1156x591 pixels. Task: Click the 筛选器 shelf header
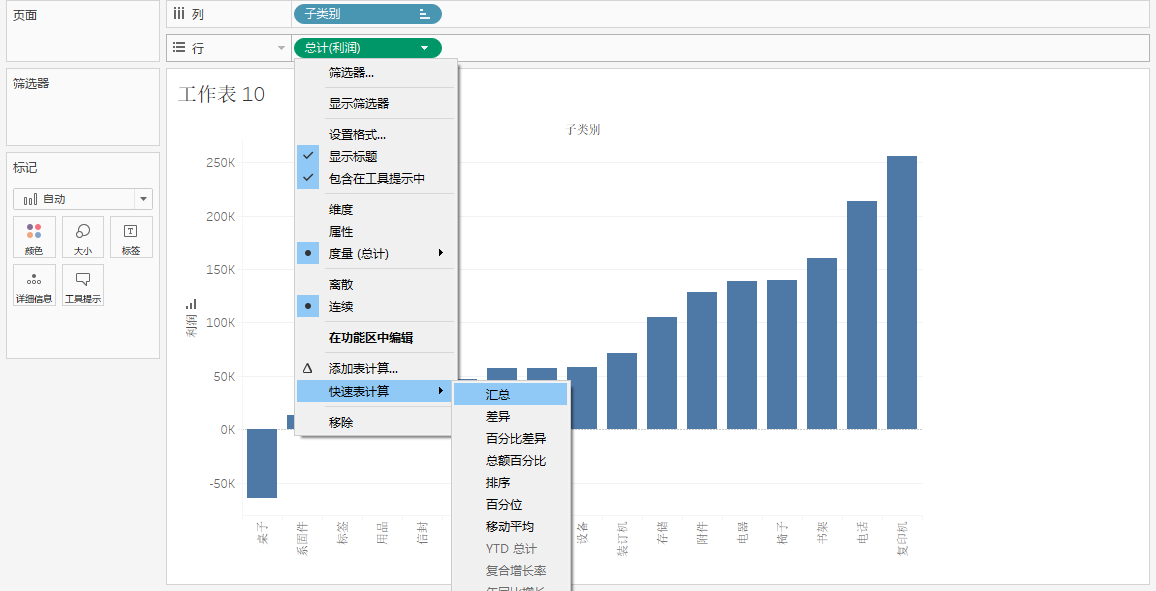tap(31, 84)
